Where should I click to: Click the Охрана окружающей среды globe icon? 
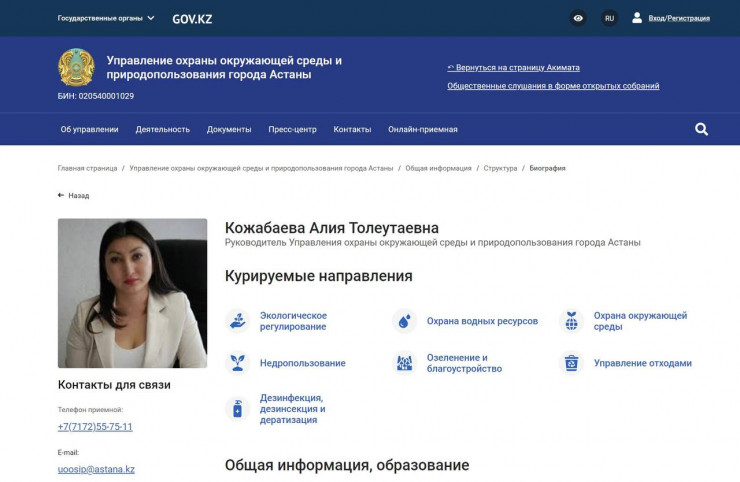point(571,321)
